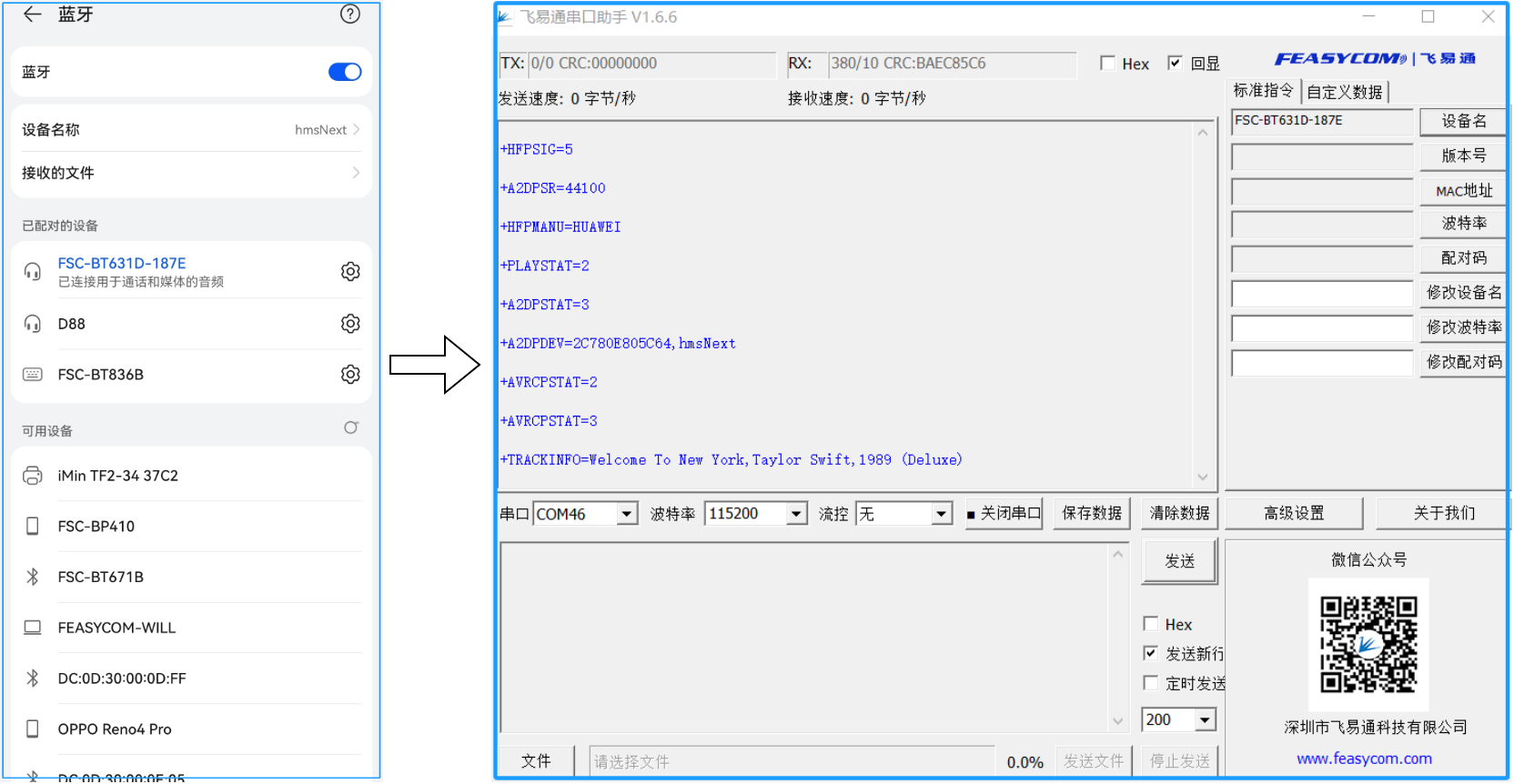The height and width of the screenshot is (784, 1514).
Task: Select the 标准指令 tab
Action: [1263, 91]
